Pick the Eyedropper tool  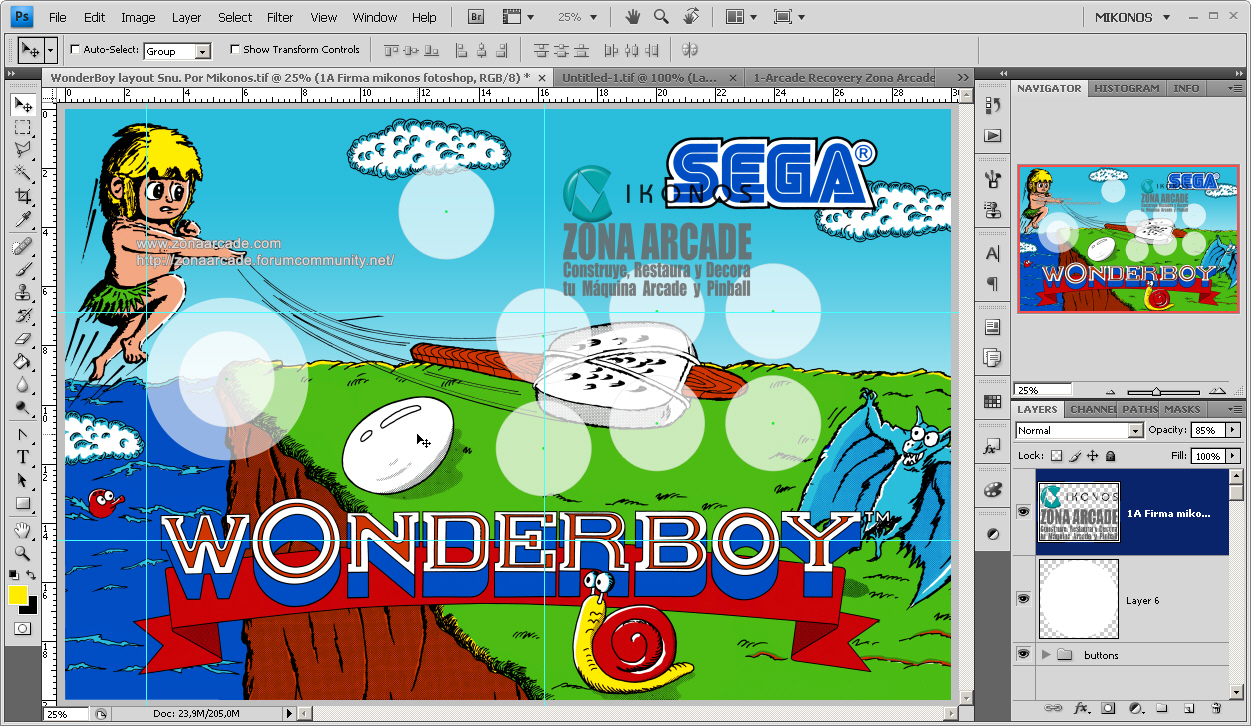click(22, 220)
